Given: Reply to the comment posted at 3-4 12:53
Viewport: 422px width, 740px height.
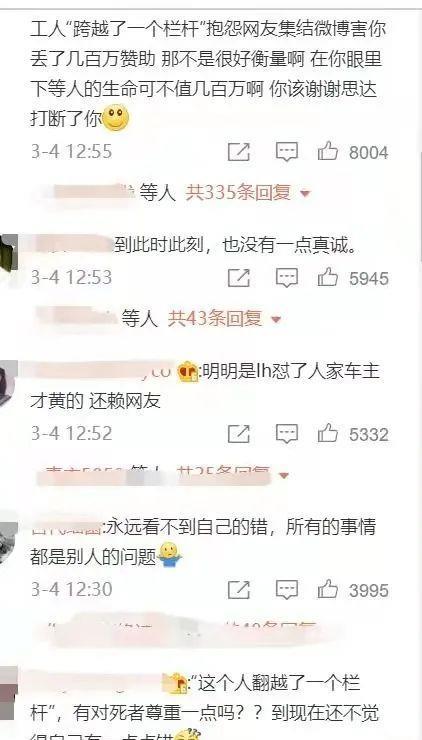Looking at the screenshot, I should (287, 278).
